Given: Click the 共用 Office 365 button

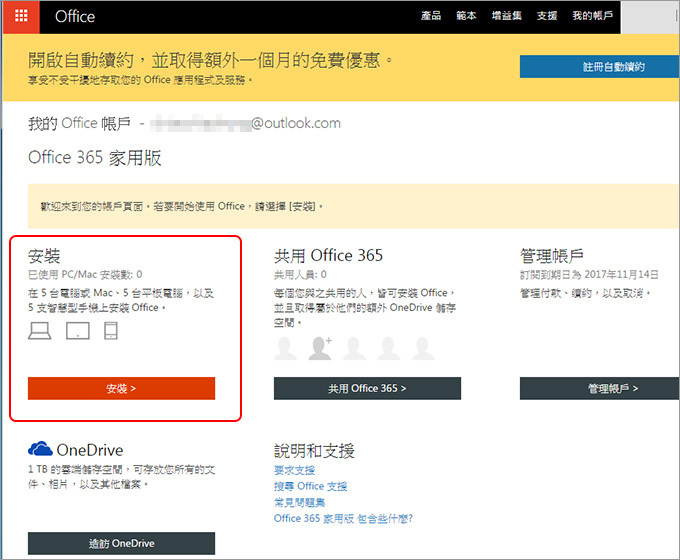Looking at the screenshot, I should (x=367, y=388).
